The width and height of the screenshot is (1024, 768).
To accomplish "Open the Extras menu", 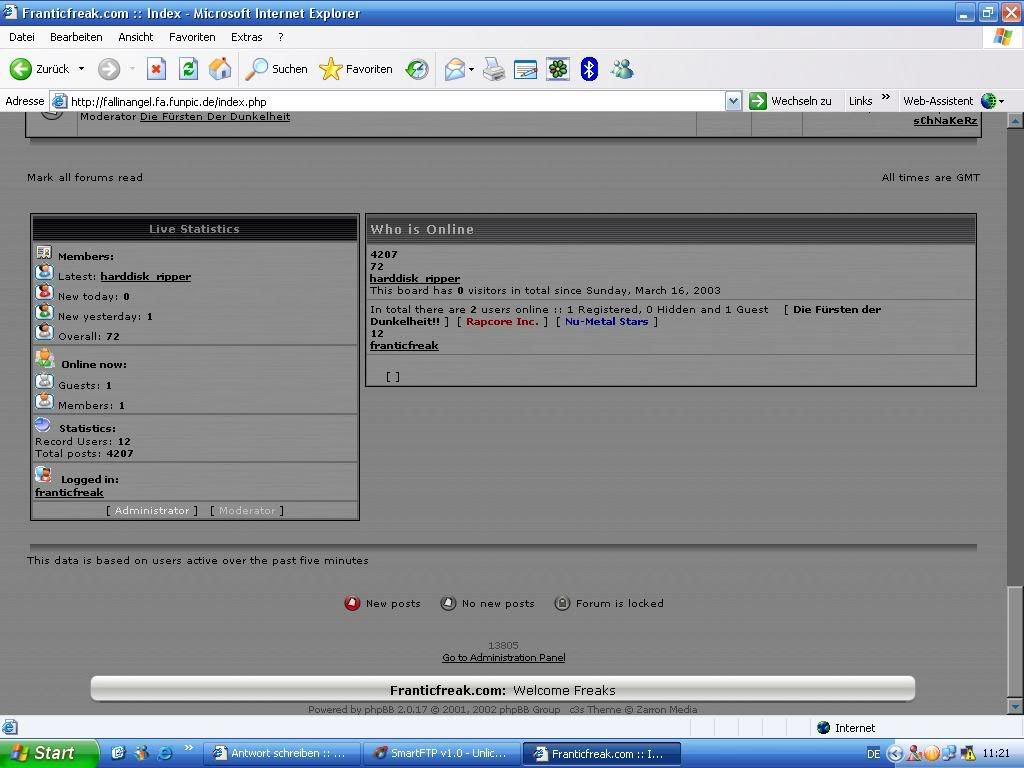I will click(x=246, y=37).
